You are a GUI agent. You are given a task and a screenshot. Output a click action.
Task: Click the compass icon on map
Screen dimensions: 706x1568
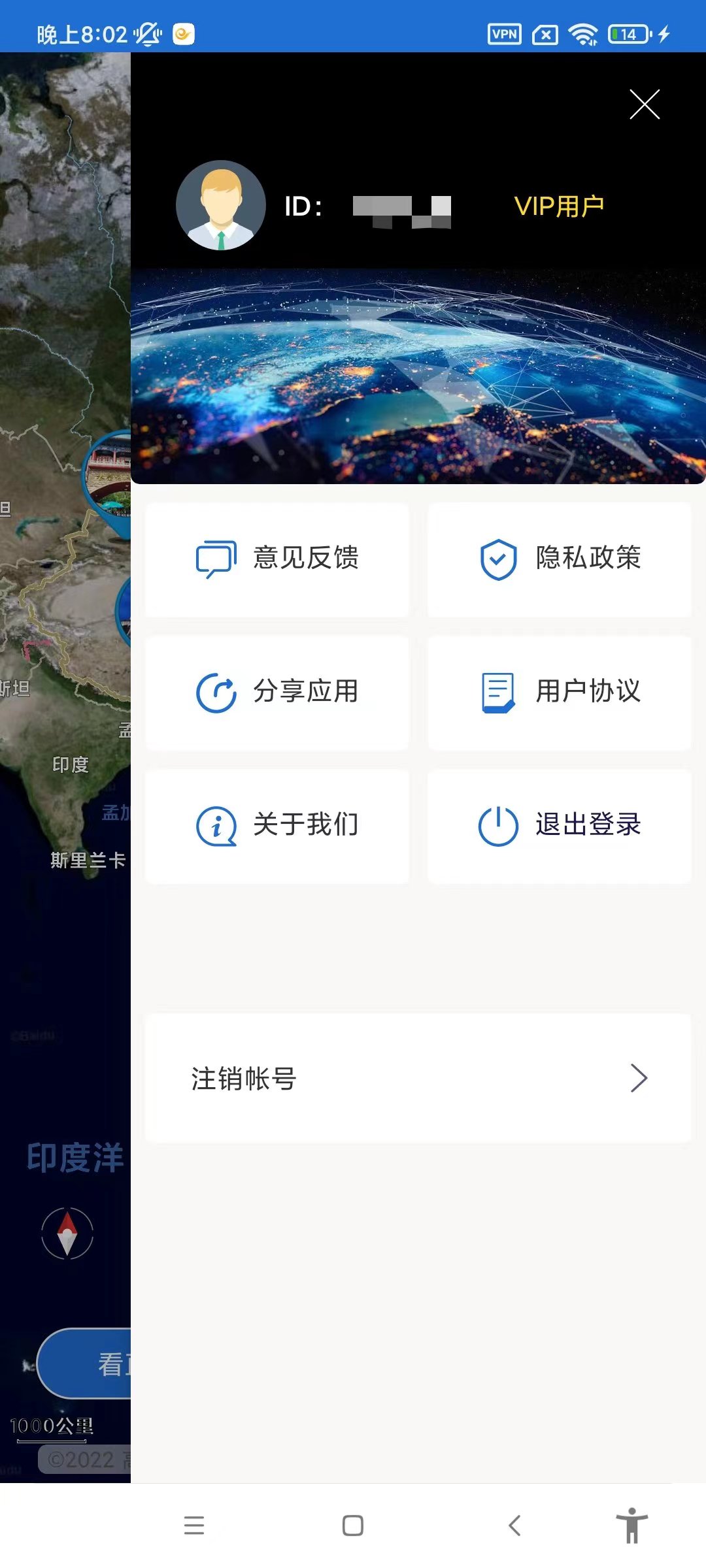(x=67, y=1233)
